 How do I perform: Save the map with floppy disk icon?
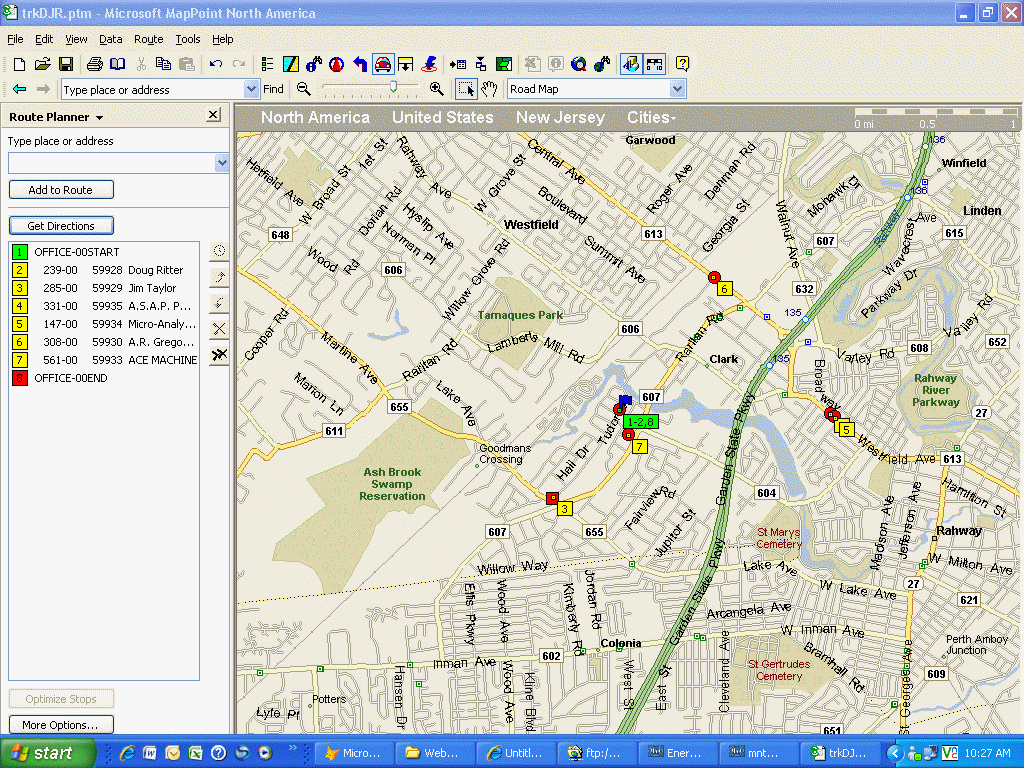(x=65, y=64)
